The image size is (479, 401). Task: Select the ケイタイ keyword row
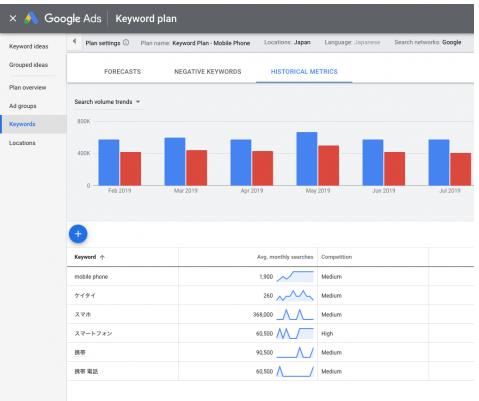[270, 295]
